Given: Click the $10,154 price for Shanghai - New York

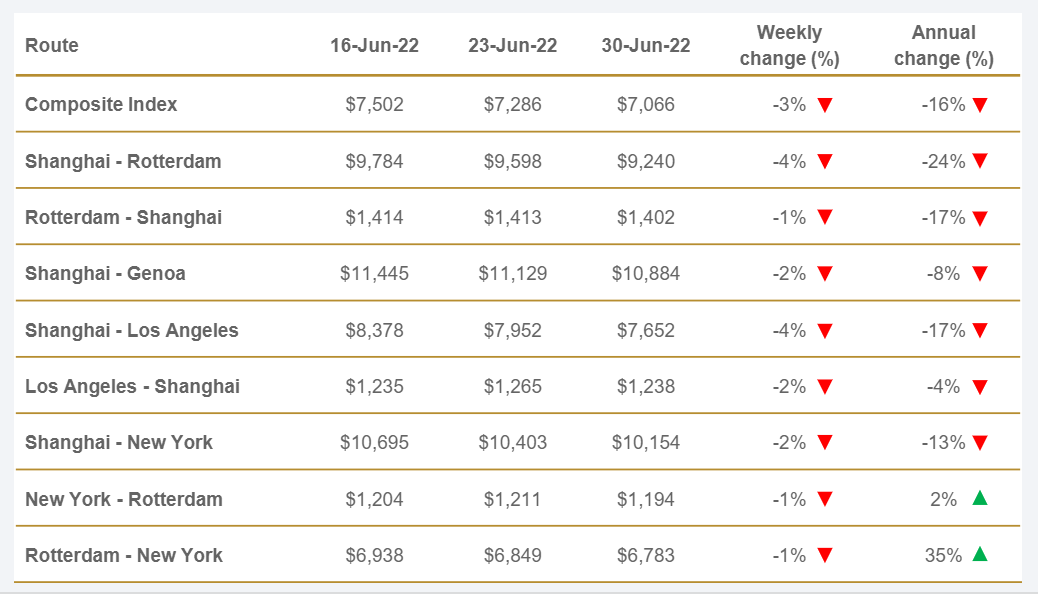Looking at the screenshot, I should pyautogui.click(x=646, y=442).
